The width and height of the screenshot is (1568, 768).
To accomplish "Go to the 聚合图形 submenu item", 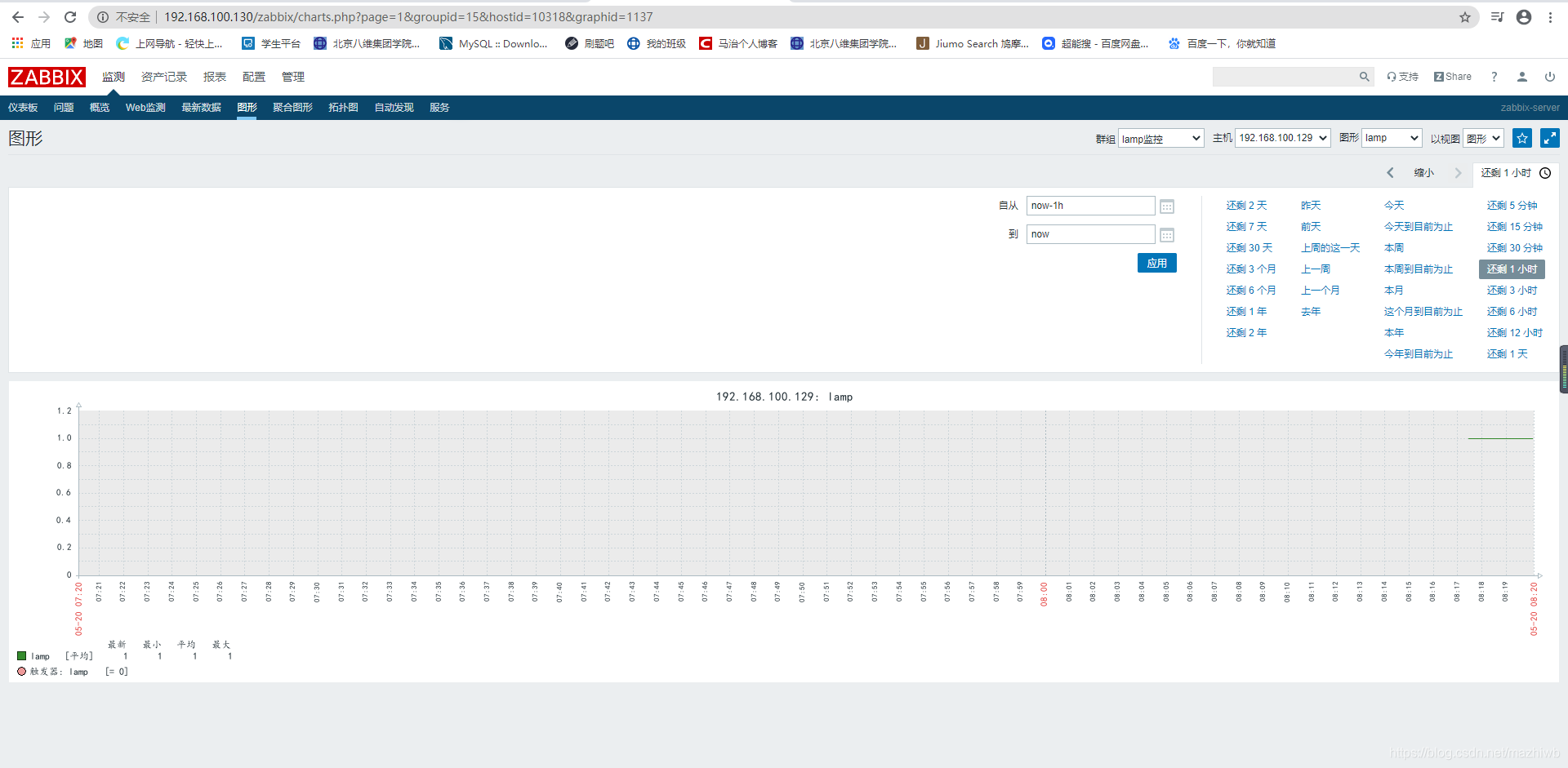I will [292, 108].
